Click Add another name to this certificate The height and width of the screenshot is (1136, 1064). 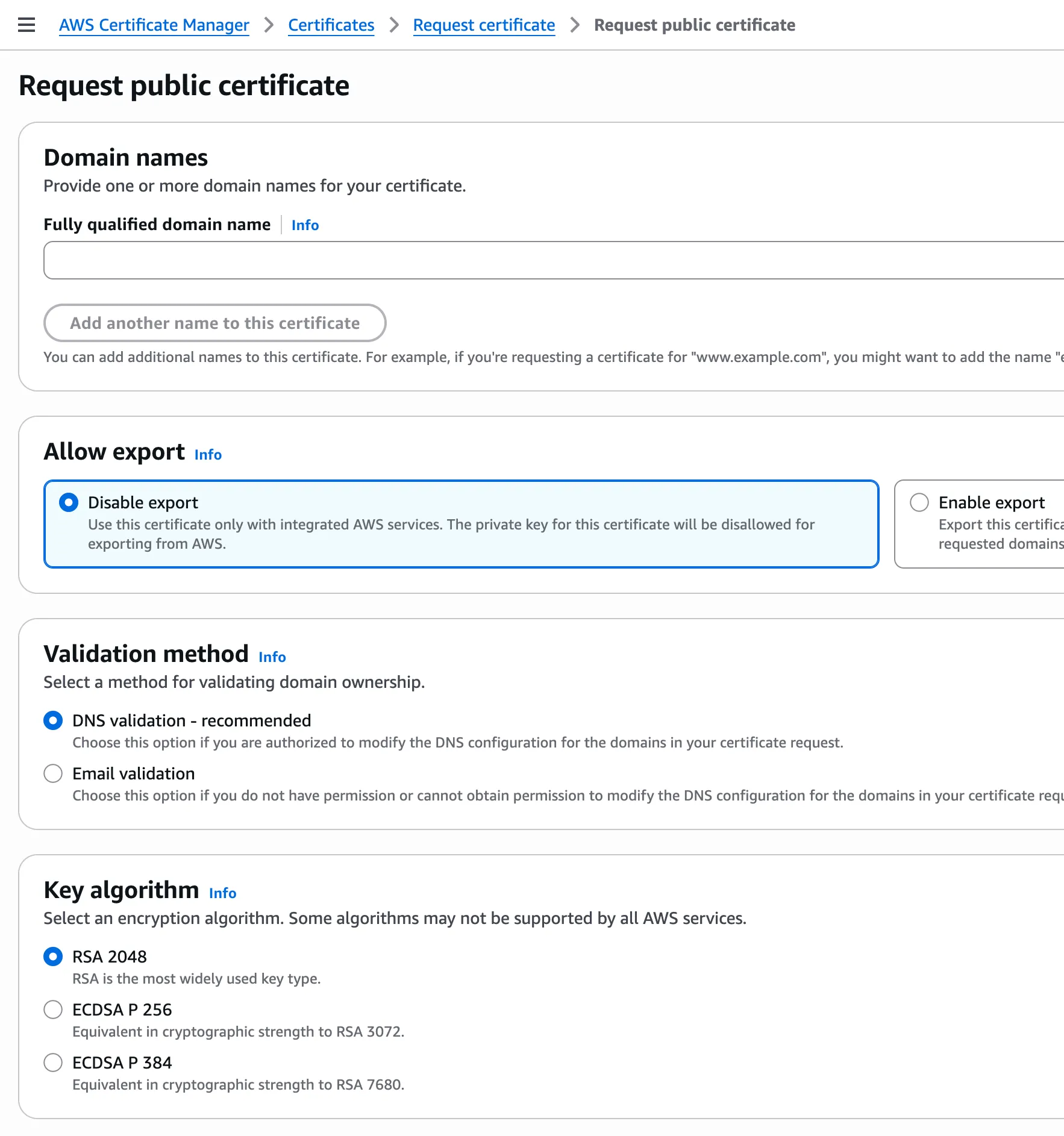coord(214,323)
